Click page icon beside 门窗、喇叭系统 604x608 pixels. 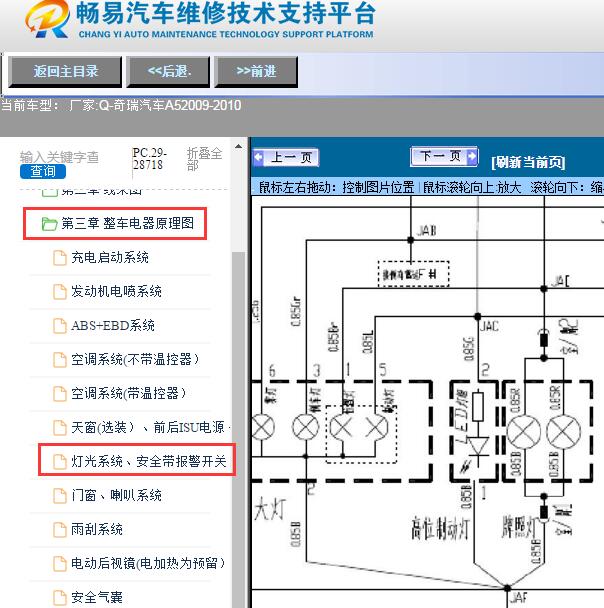pos(60,496)
